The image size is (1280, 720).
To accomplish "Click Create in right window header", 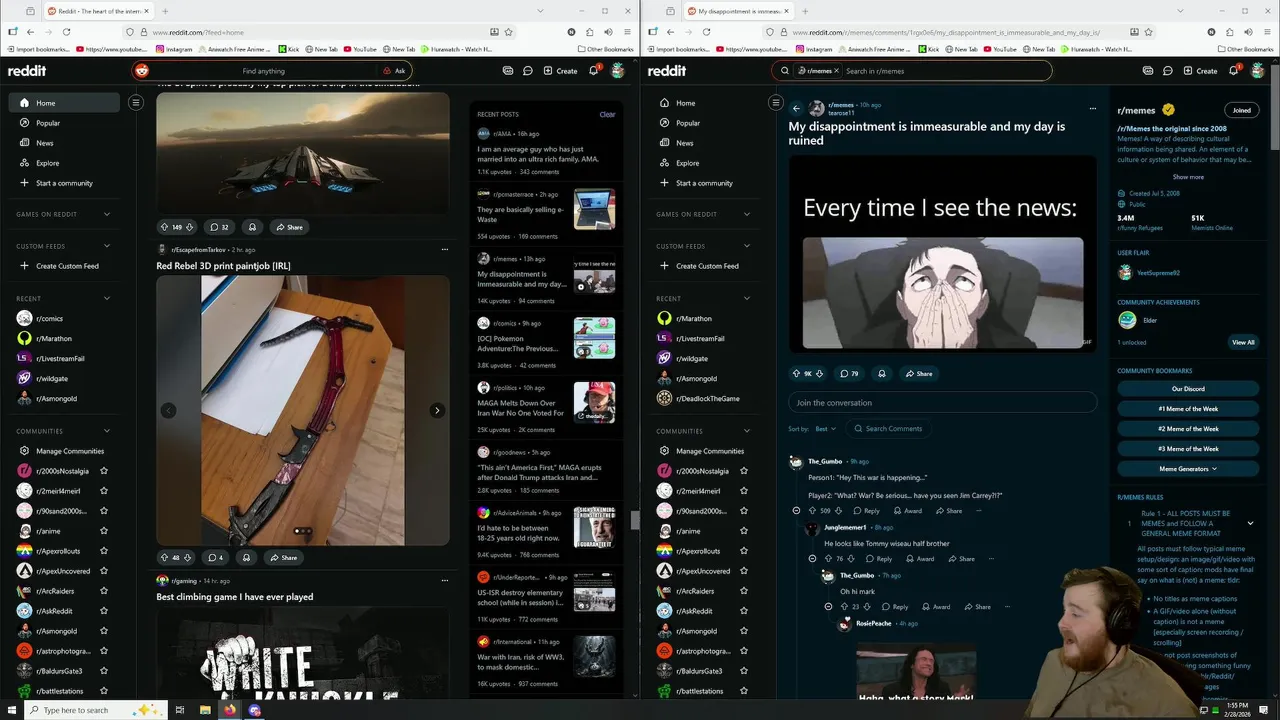I will click(x=1200, y=71).
